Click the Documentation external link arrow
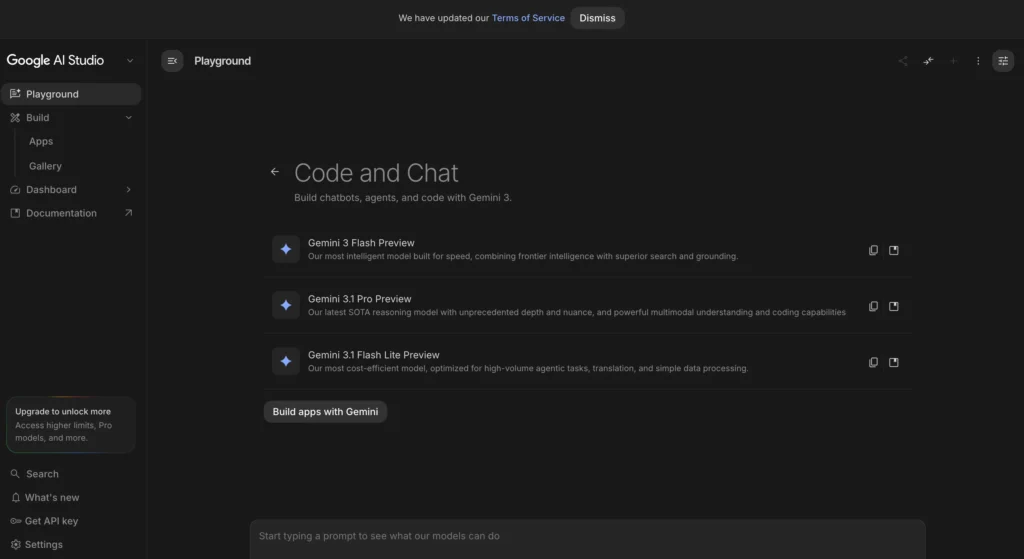 point(129,213)
